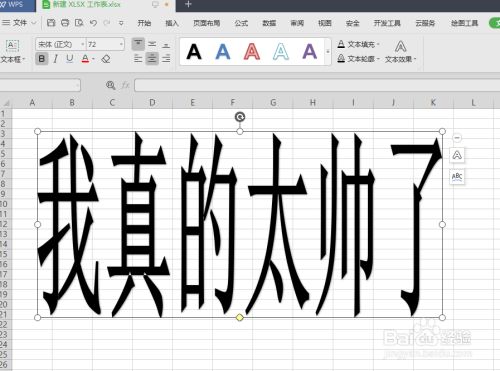Expand the 文件 menu dropdown arrow
500x371 pixels.
click(x=34, y=23)
